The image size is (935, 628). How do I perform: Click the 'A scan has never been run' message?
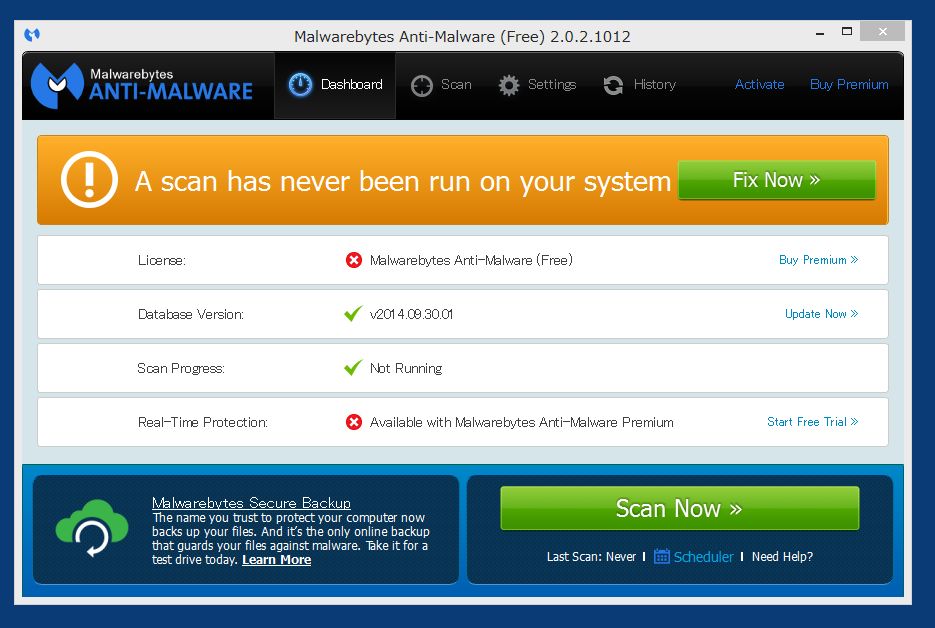(403, 181)
